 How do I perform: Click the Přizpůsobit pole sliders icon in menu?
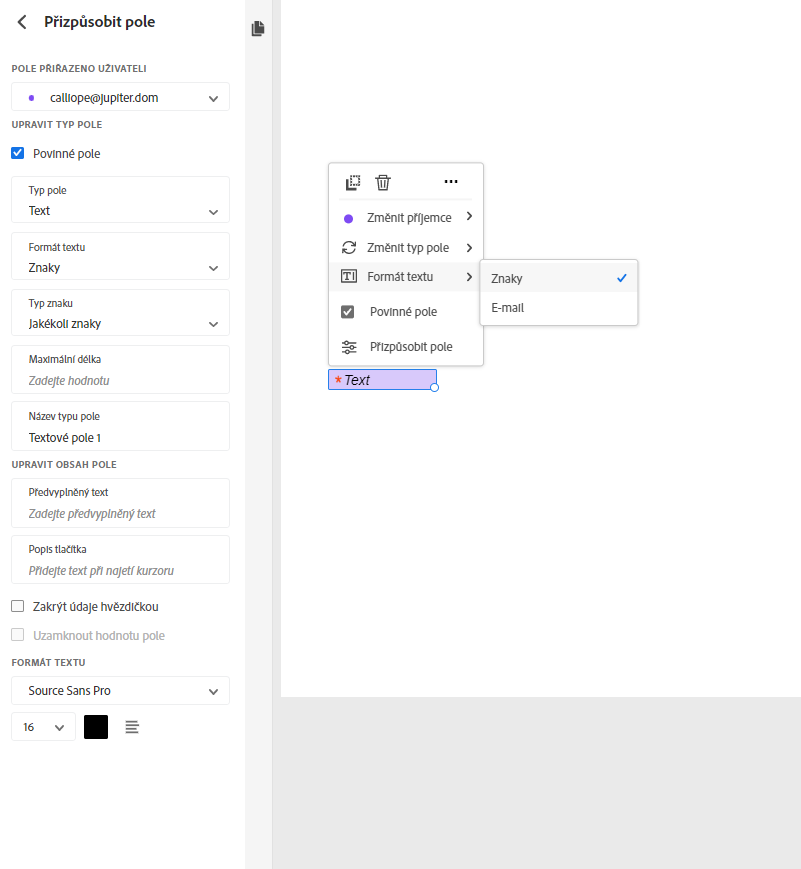tap(349, 347)
